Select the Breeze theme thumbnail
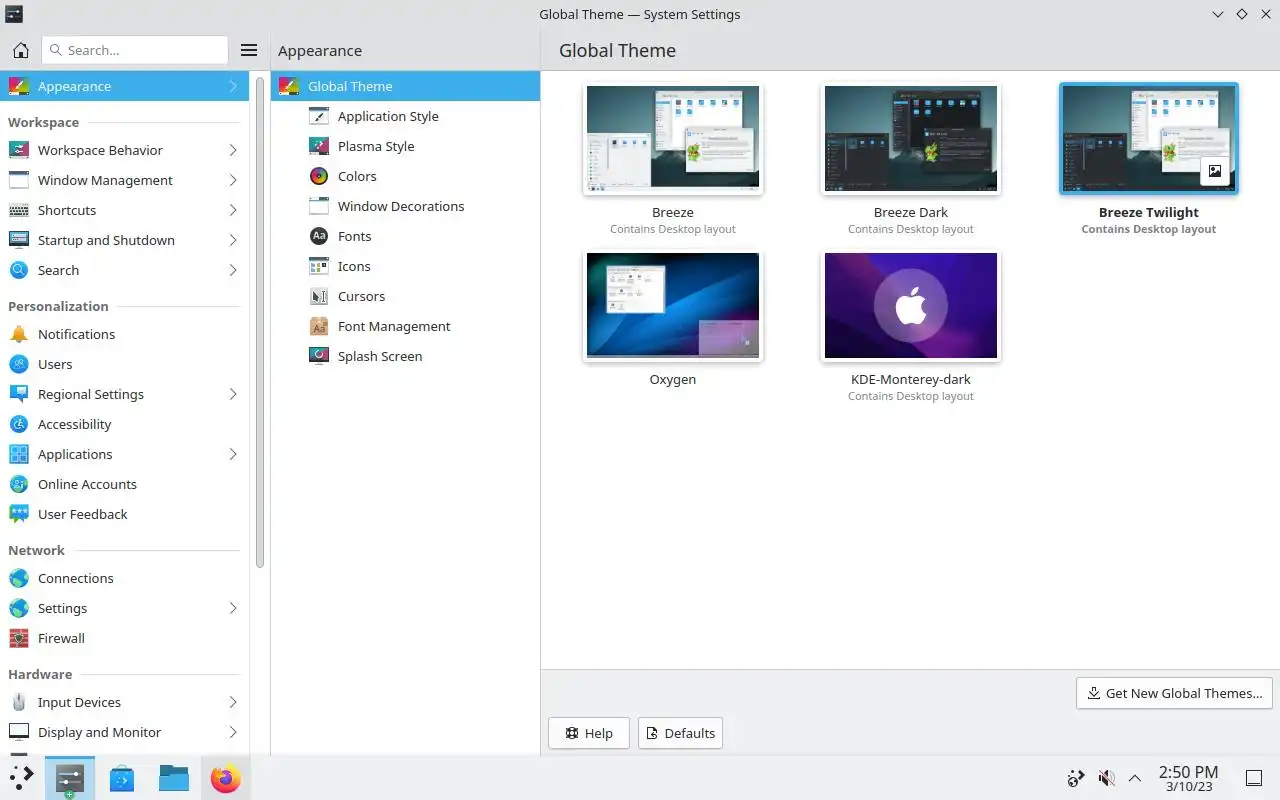1280x800 pixels. [x=673, y=138]
